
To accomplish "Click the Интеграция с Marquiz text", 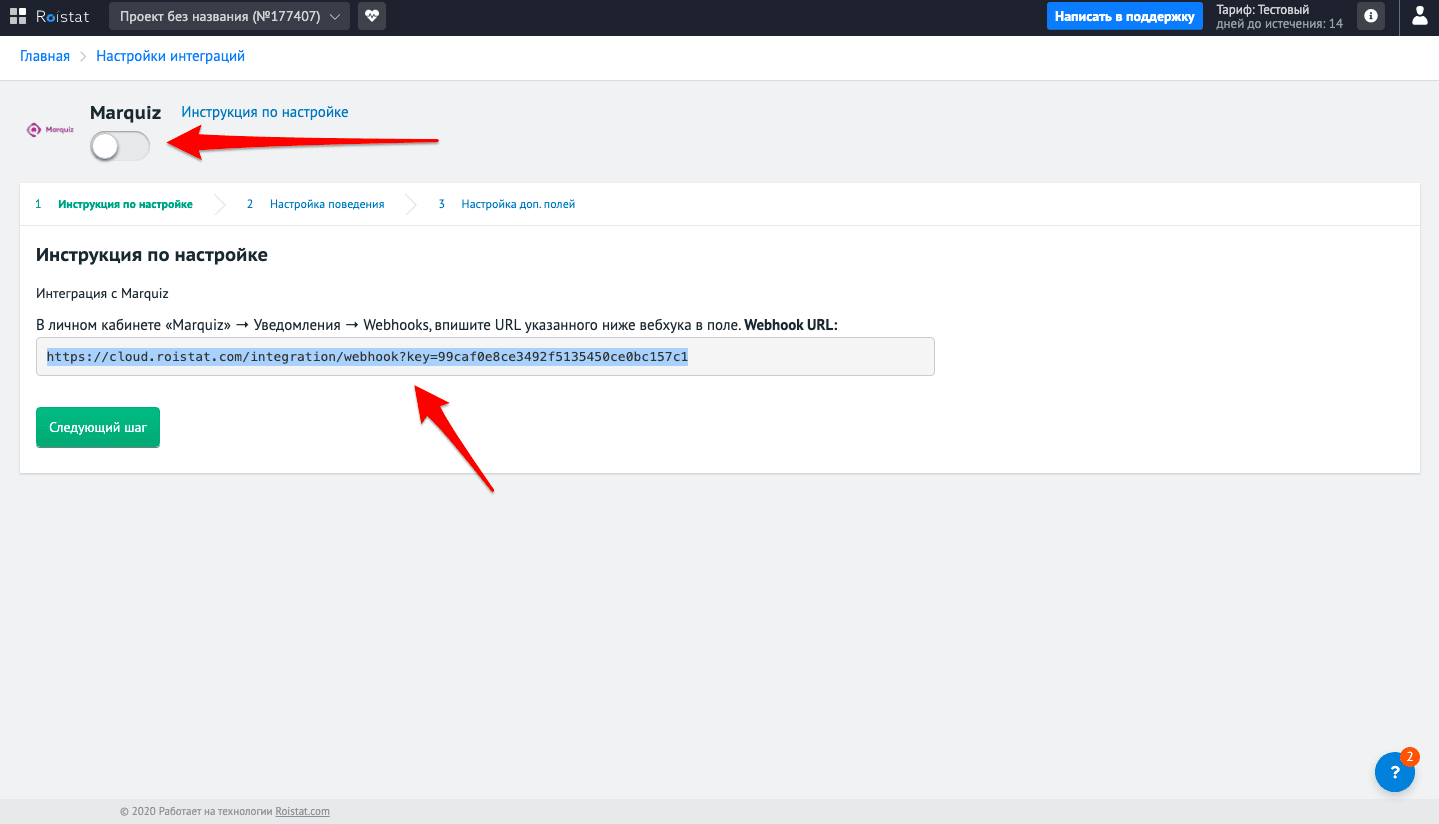I will point(102,293).
